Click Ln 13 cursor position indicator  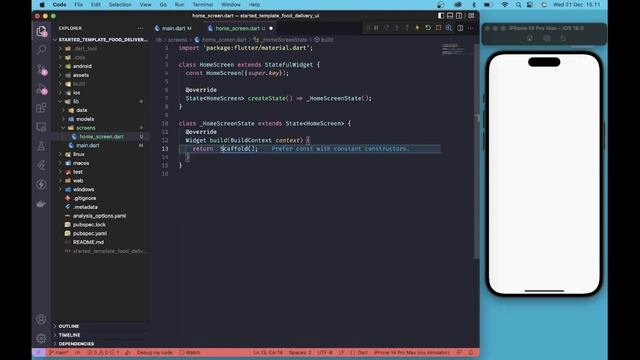point(268,353)
